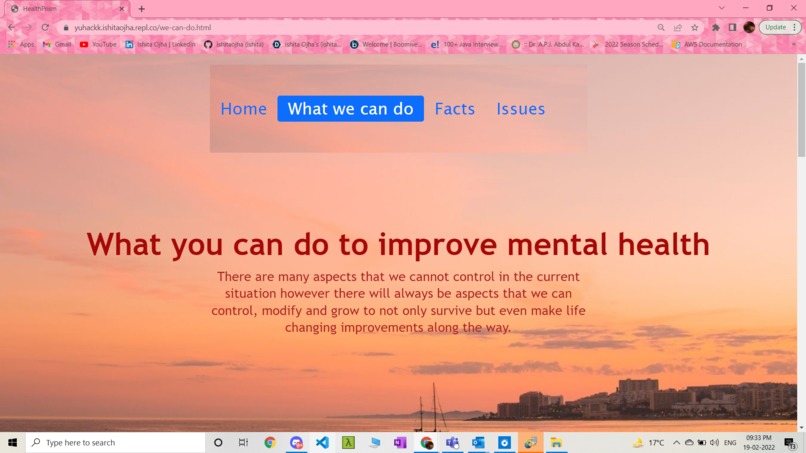Show hidden system tray icons

pyautogui.click(x=676, y=442)
